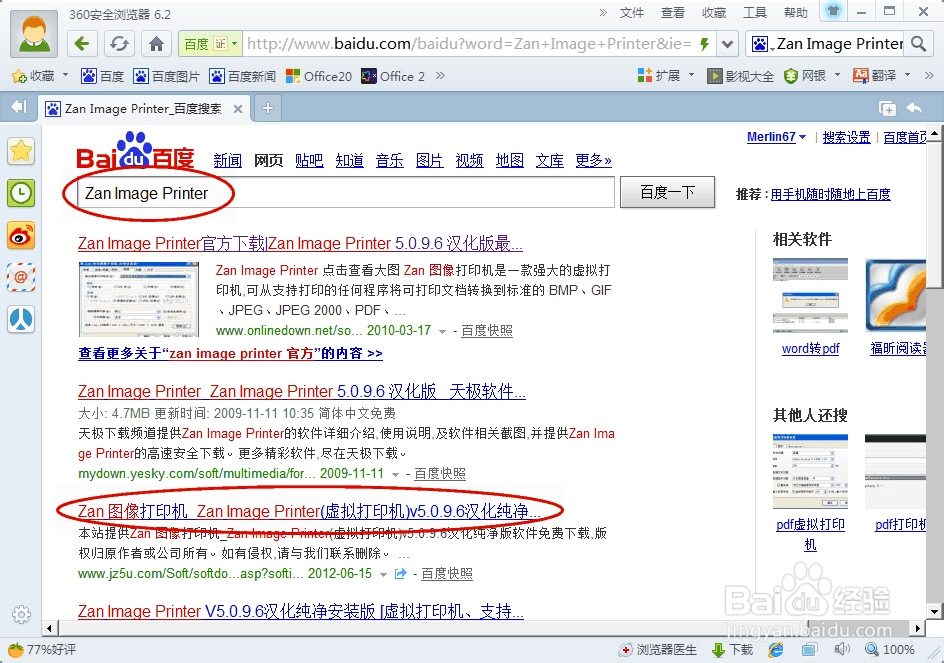Image resolution: width=944 pixels, height=663 pixels.
Task: Open the 文件 menu
Action: click(x=632, y=13)
